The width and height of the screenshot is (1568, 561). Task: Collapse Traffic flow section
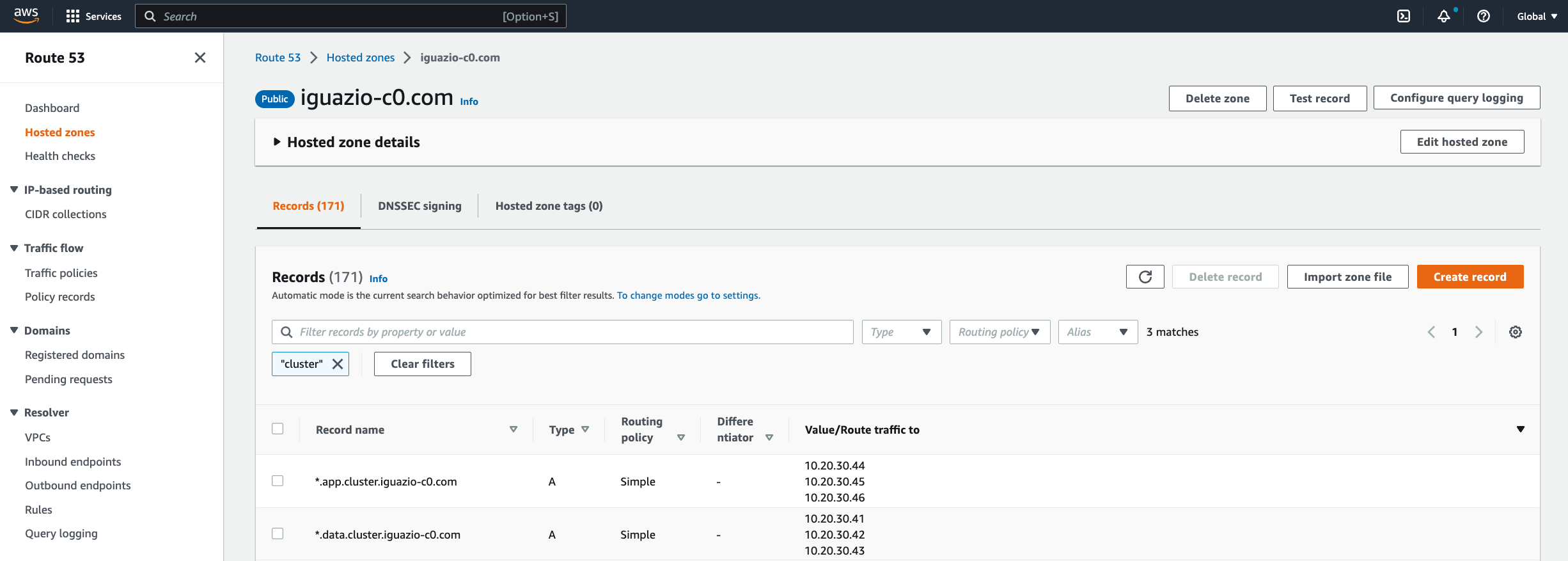[x=14, y=248]
